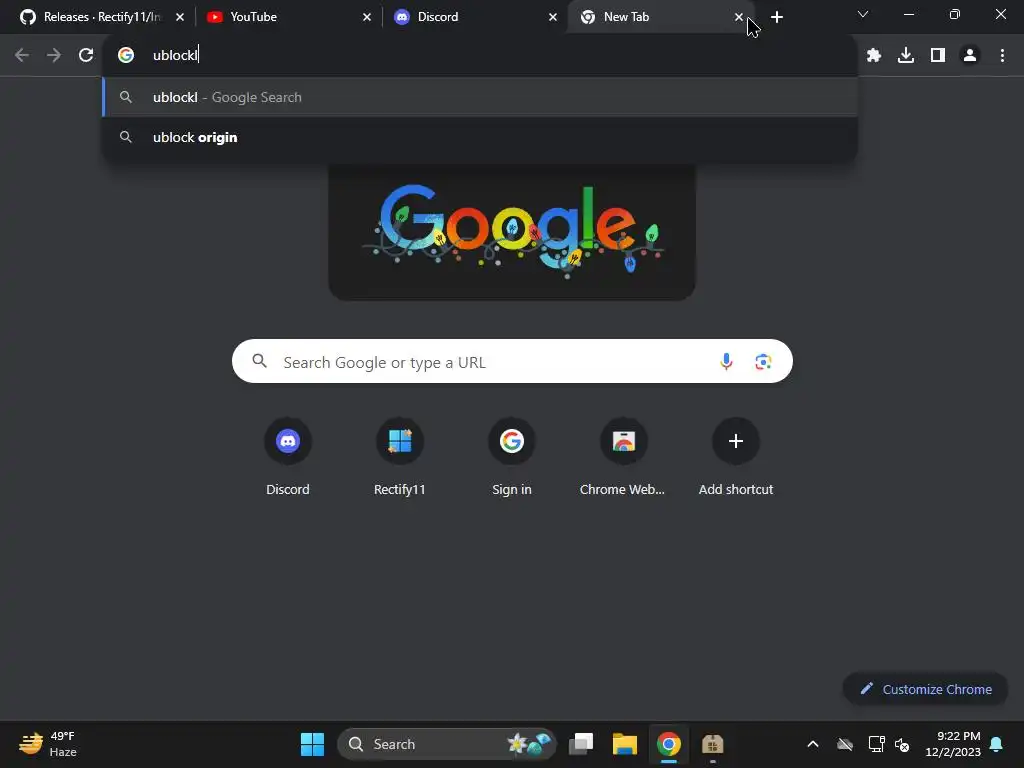
Task: Reload the current page
Action: coord(86,56)
